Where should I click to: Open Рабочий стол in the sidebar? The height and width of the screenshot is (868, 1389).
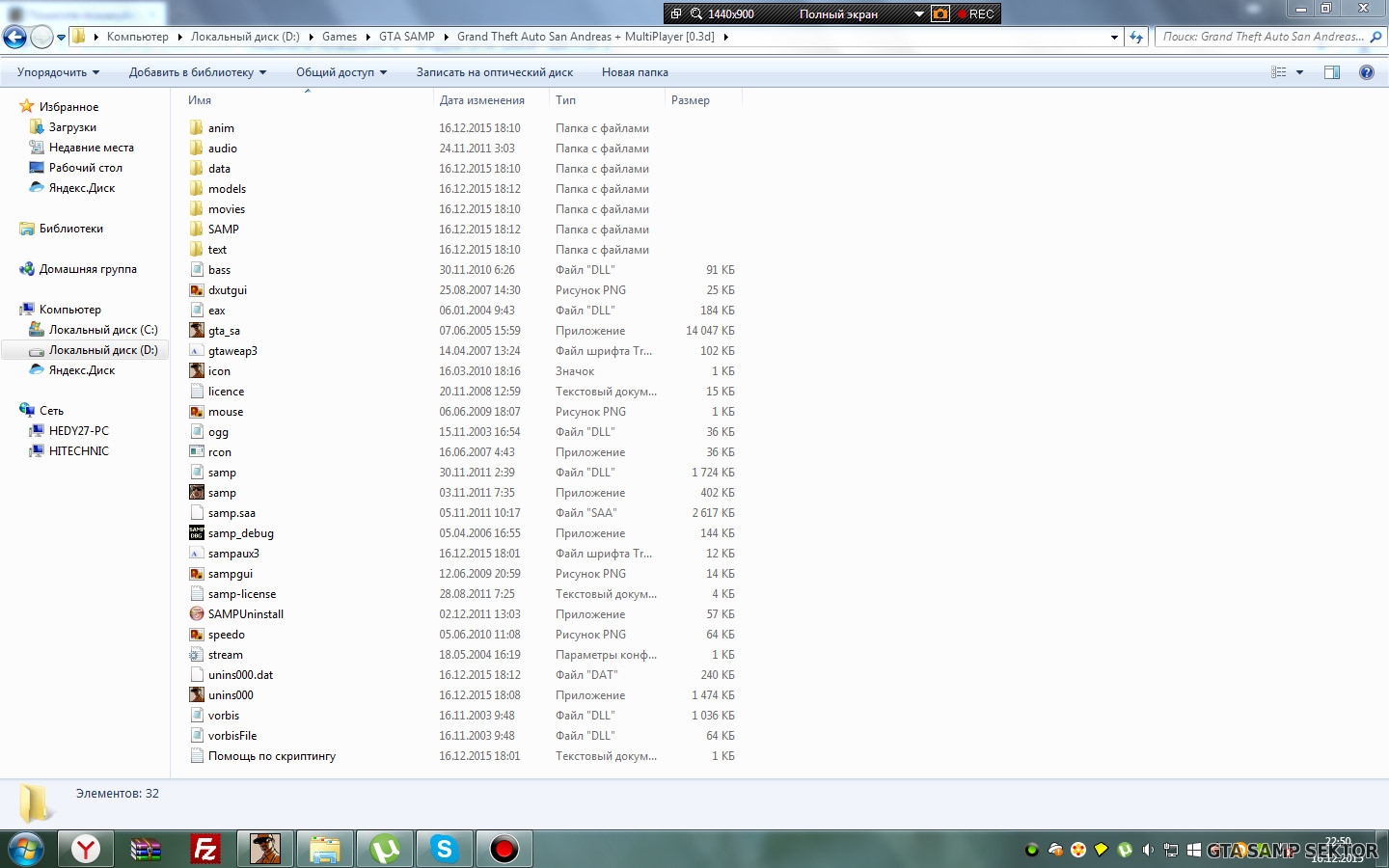click(x=86, y=168)
